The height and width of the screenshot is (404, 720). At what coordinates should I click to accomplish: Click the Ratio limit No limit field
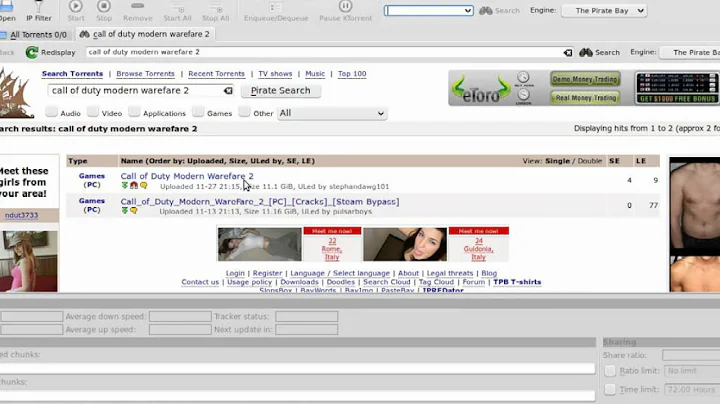[692, 370]
